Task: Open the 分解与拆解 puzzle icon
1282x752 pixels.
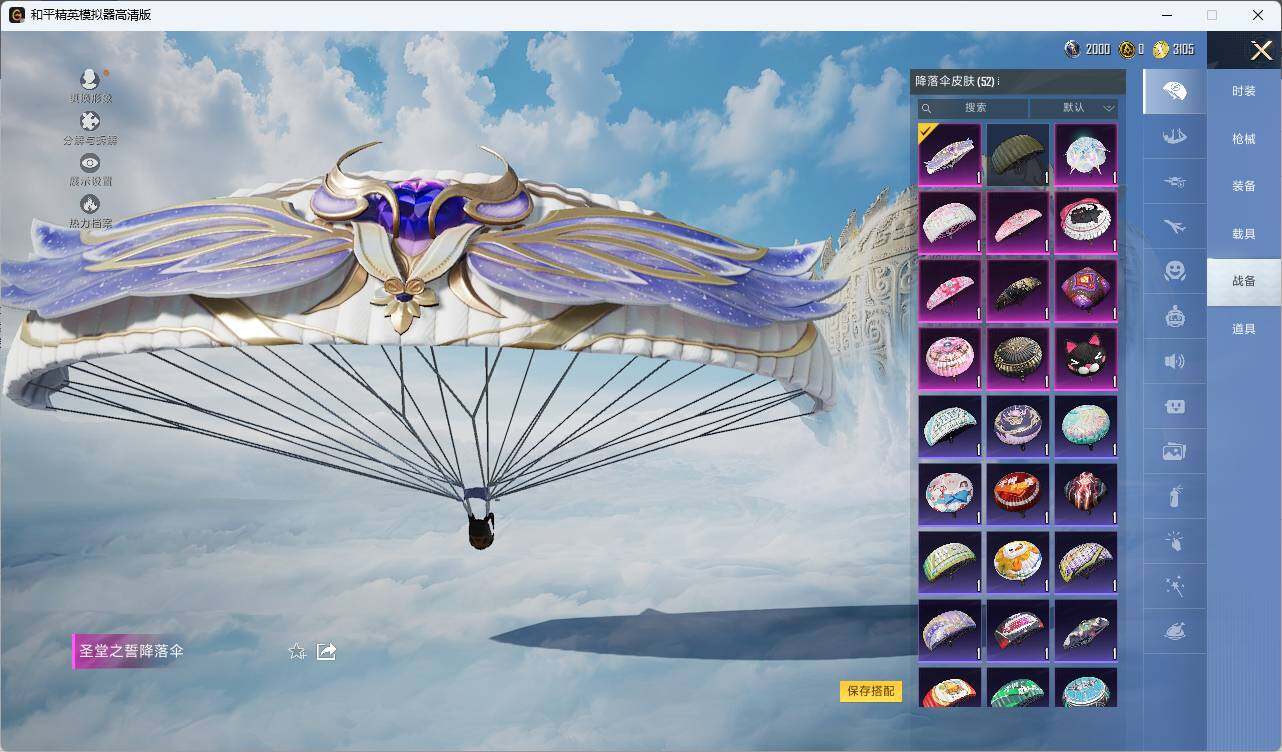Action: tap(90, 121)
